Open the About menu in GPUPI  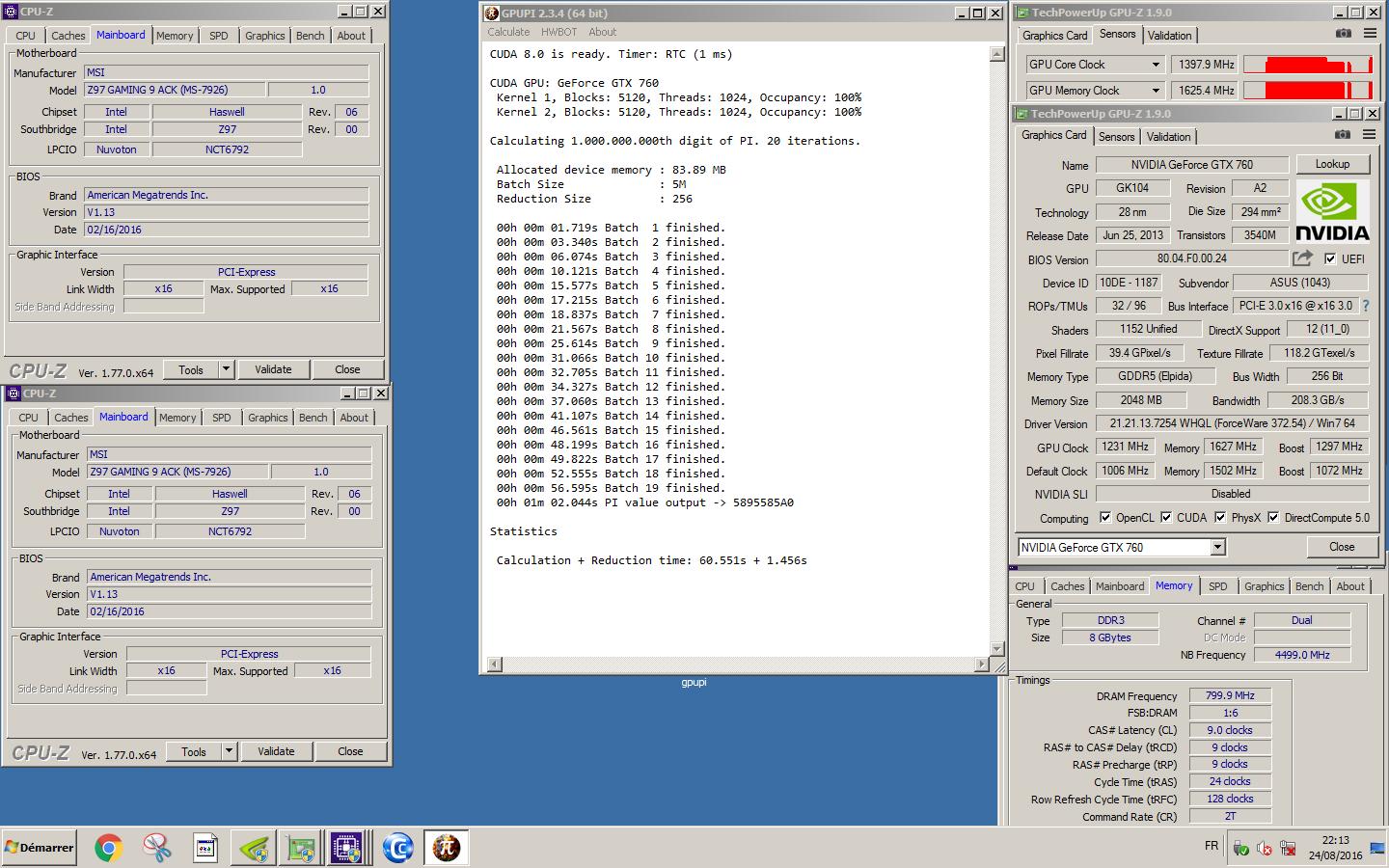[x=602, y=32]
